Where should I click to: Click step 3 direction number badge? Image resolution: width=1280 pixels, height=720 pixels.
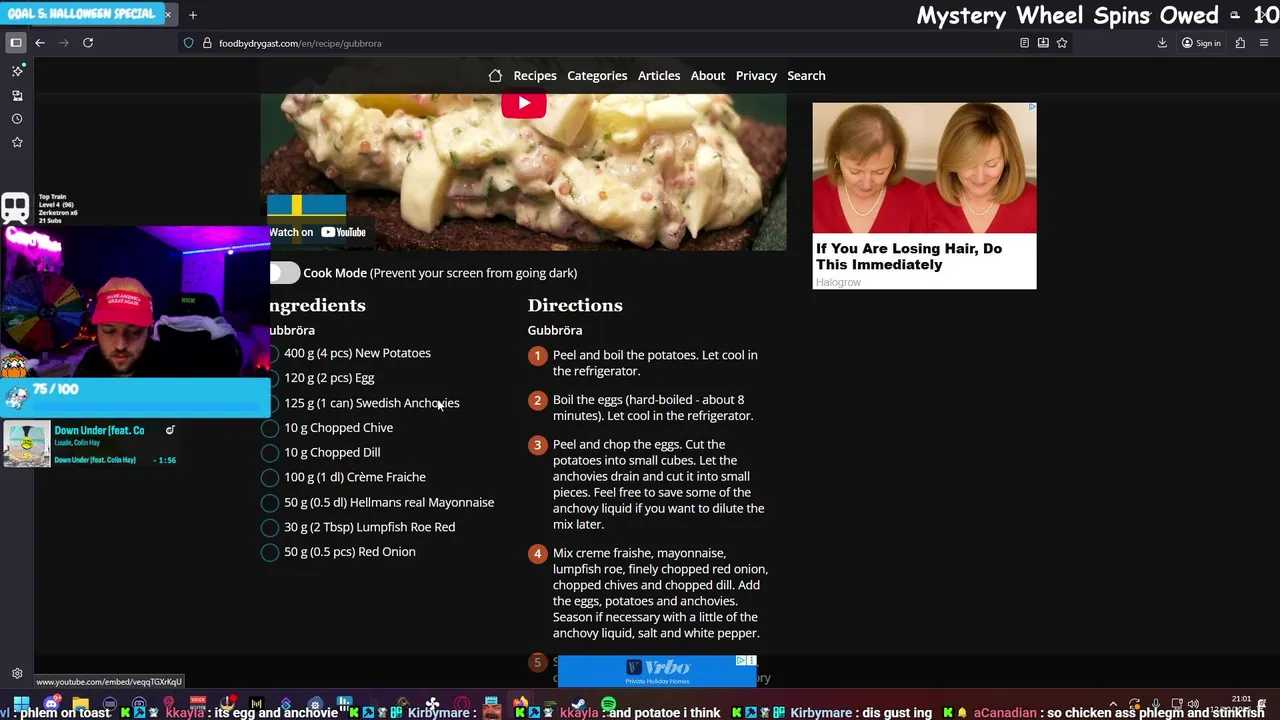[x=537, y=445]
